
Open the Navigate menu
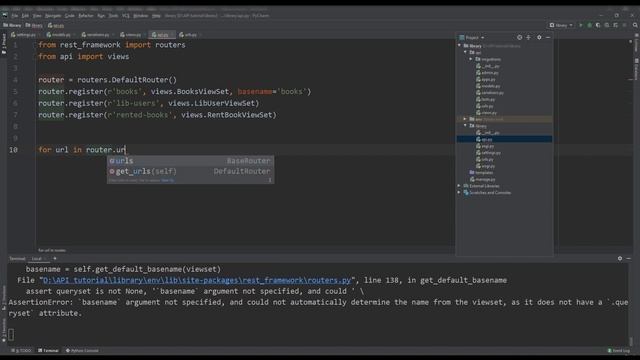click(x=53, y=16)
